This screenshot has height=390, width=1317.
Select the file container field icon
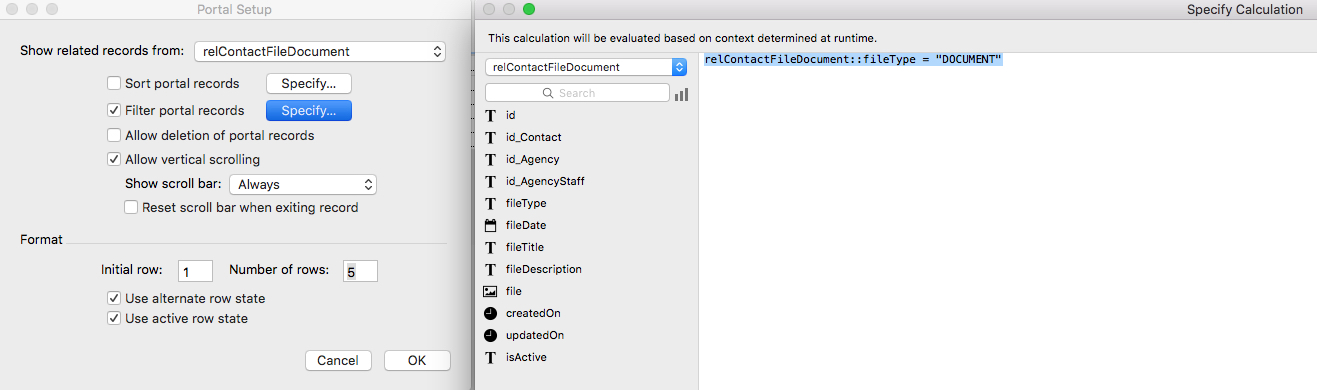tap(490, 291)
